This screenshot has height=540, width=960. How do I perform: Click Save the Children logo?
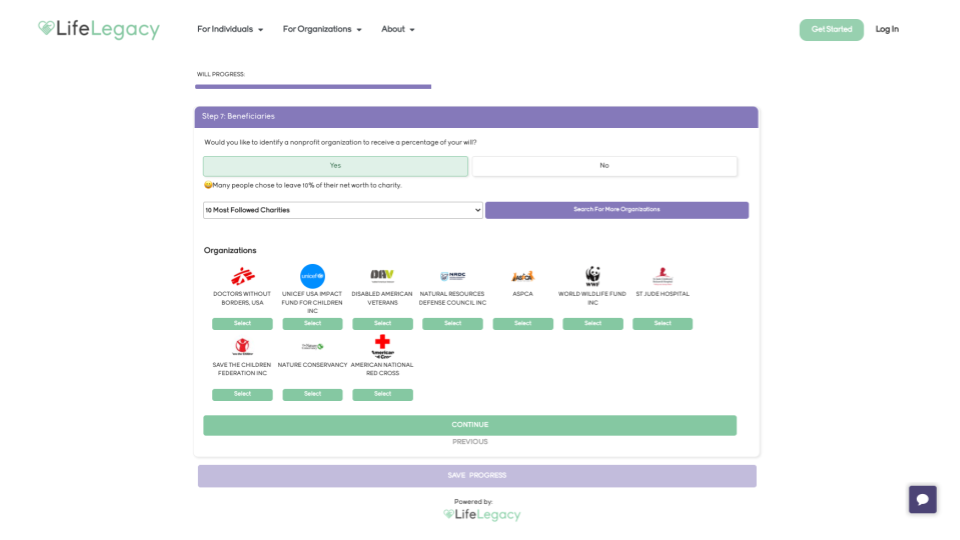point(242,347)
